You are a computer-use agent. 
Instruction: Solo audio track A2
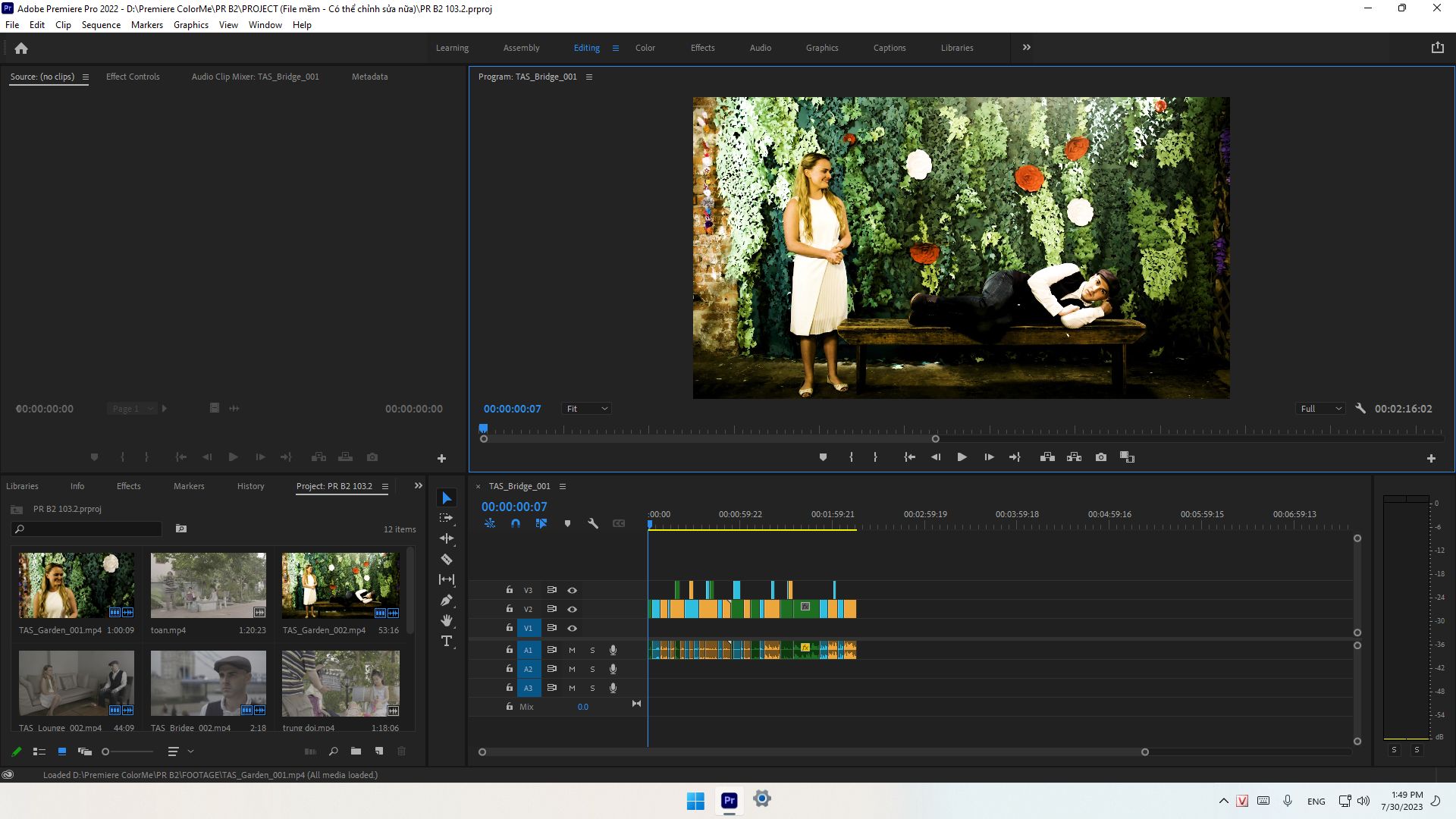pos(592,669)
